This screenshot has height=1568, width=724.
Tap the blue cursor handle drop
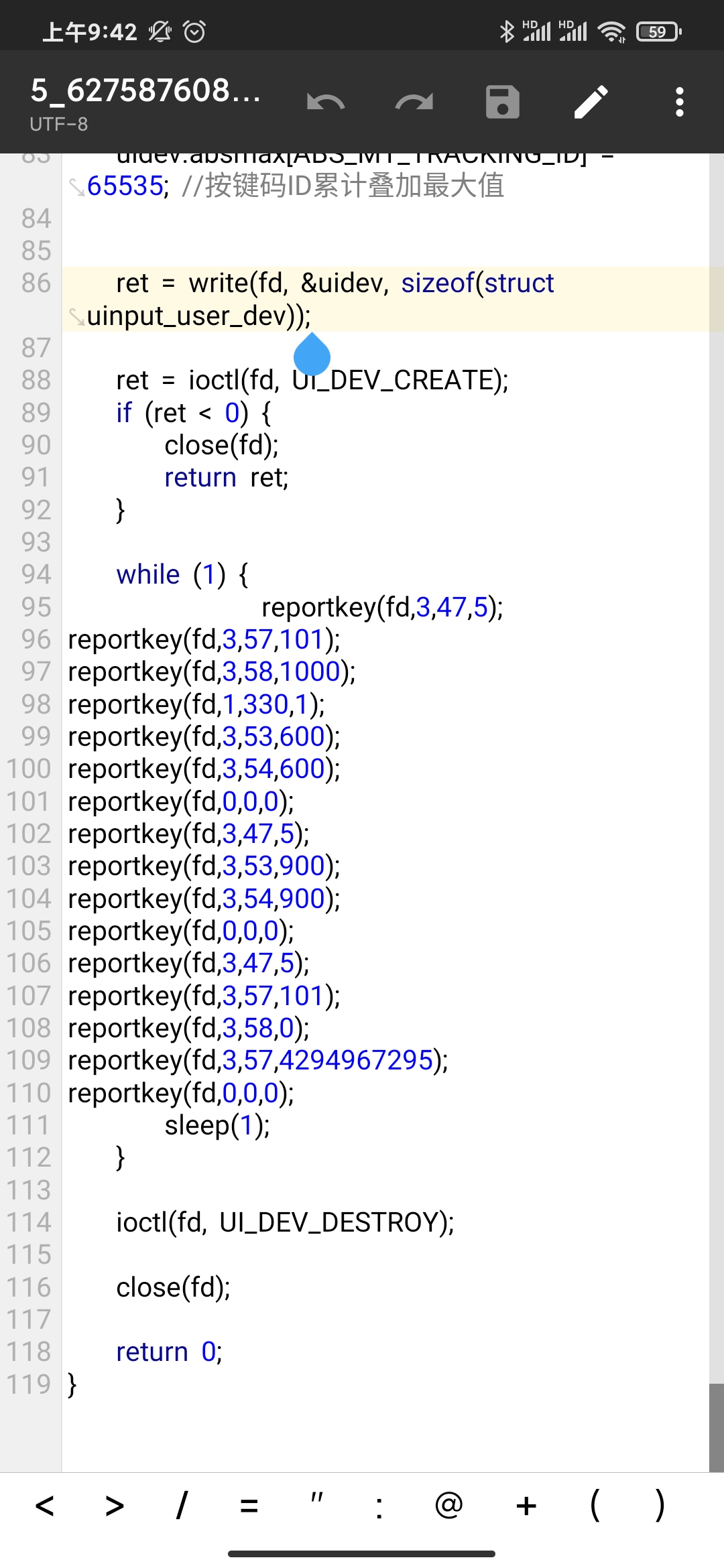[312, 355]
